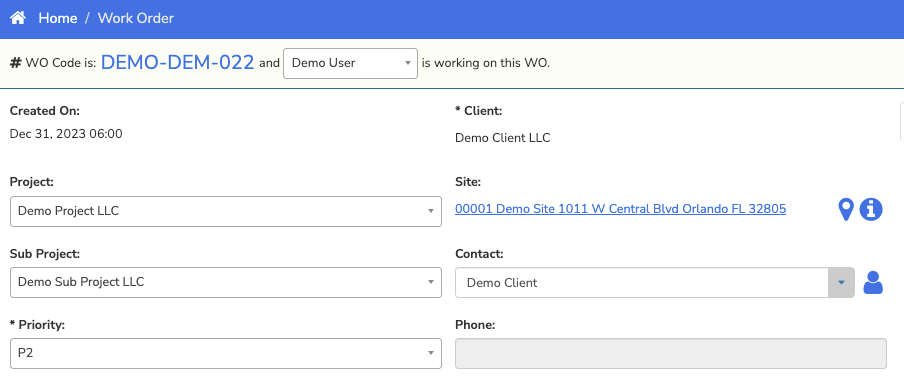Click the Home house icon
This screenshot has width=904, height=379.
[x=18, y=18]
